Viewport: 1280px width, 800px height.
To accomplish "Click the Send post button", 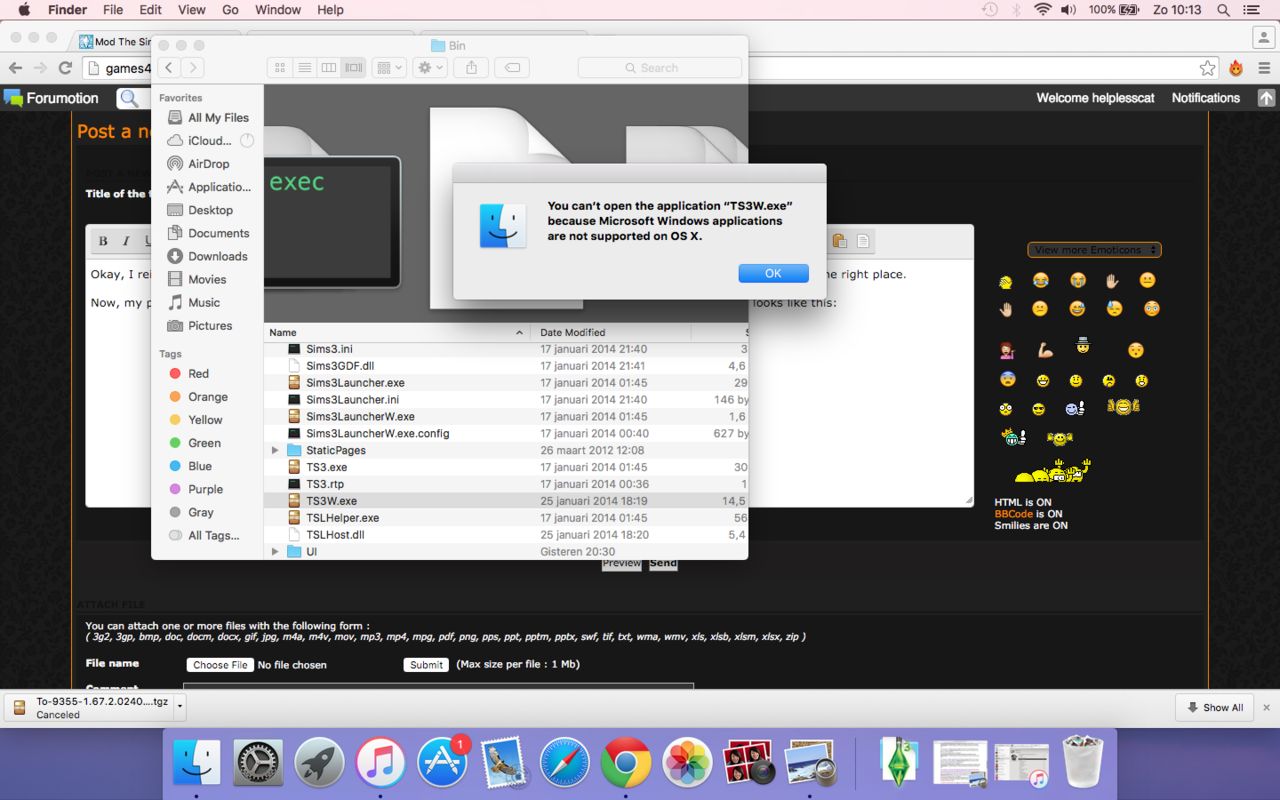I will (663, 563).
